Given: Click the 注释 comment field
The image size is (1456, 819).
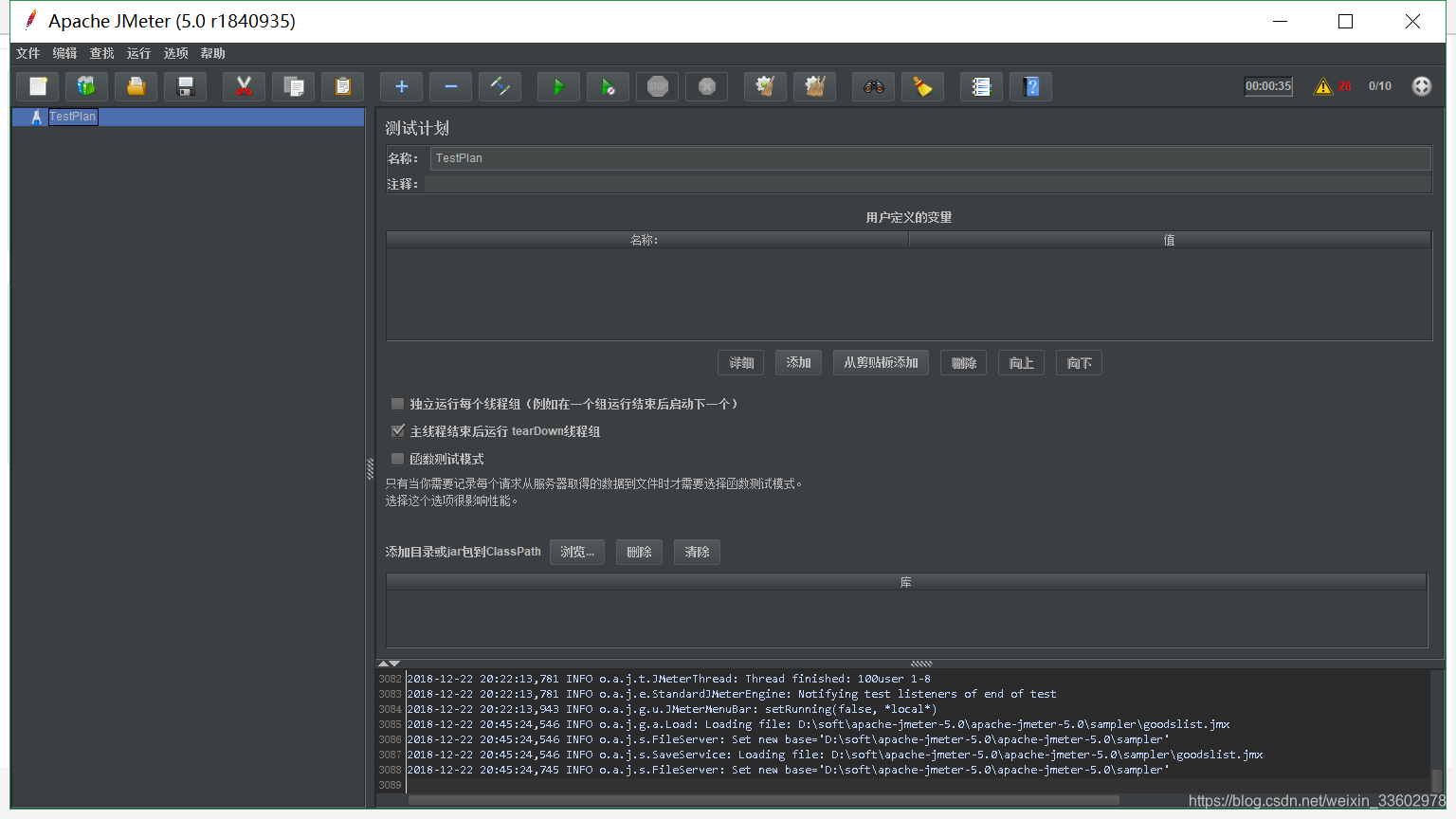Looking at the screenshot, I should 927,184.
